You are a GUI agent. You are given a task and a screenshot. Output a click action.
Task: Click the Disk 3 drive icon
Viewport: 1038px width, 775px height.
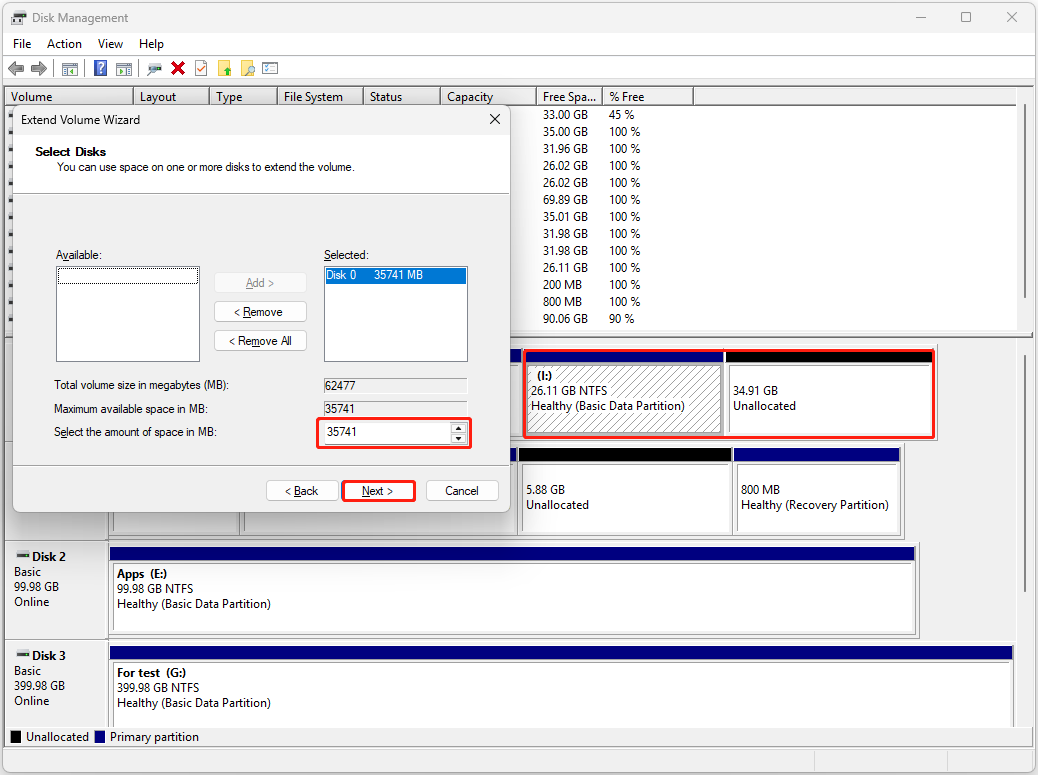[x=23, y=655]
